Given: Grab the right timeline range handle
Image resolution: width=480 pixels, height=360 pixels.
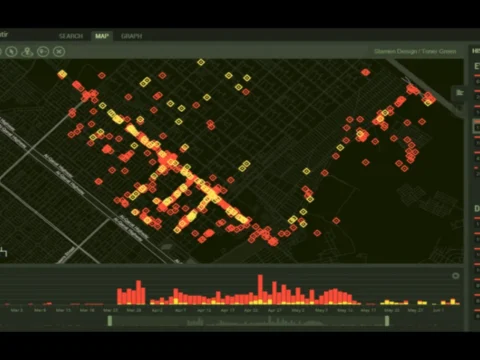Looking at the screenshot, I should point(387,321).
